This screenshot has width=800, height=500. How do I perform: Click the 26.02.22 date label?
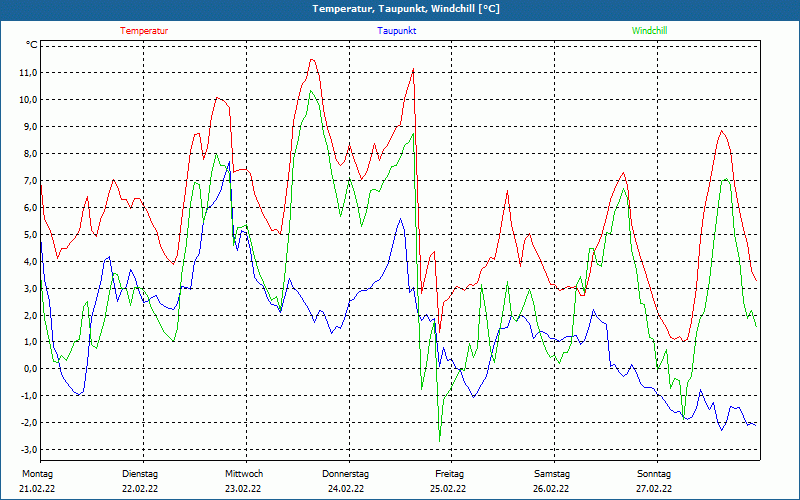552,489
